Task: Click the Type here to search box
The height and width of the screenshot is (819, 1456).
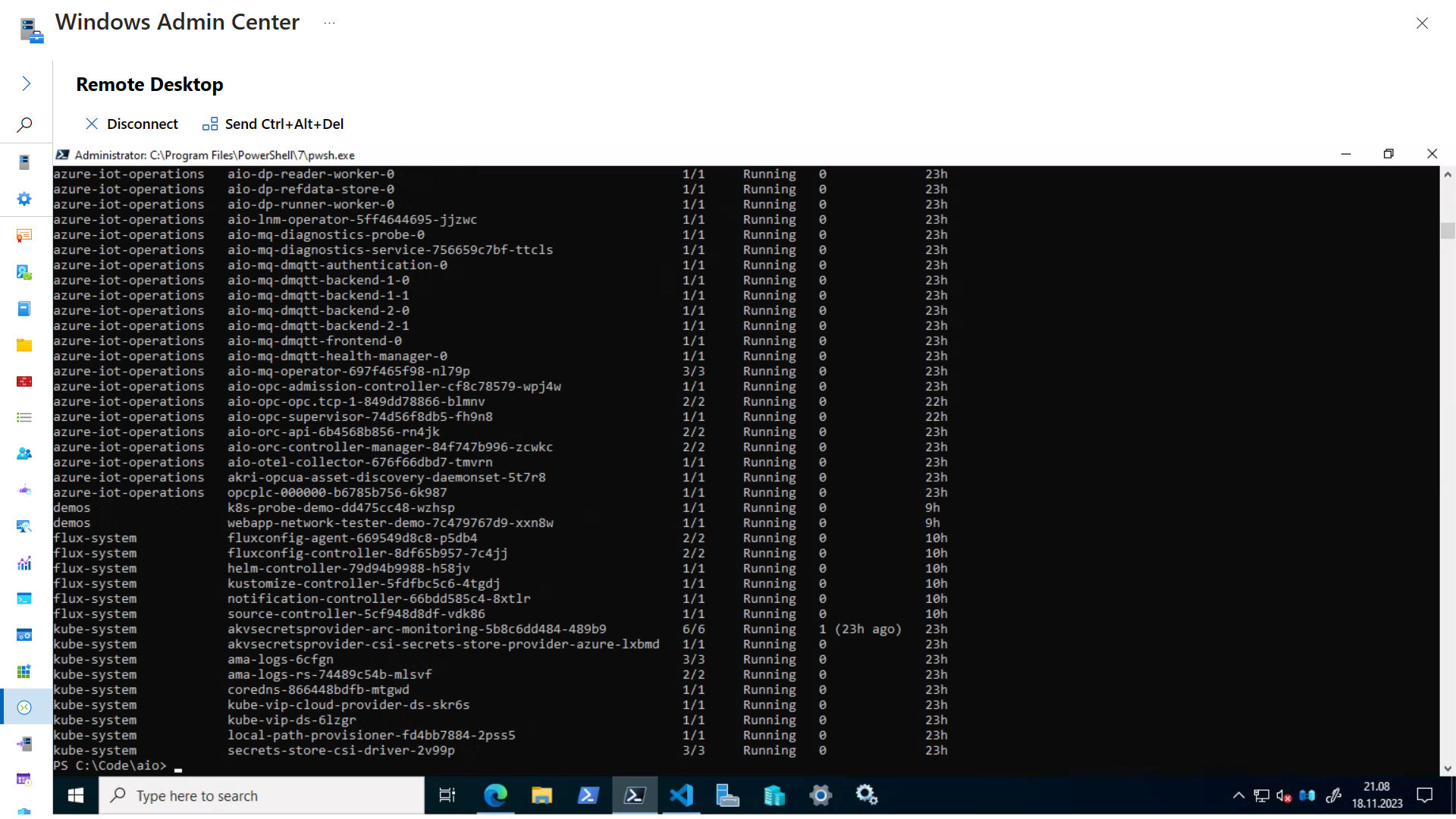Action: pos(262,795)
